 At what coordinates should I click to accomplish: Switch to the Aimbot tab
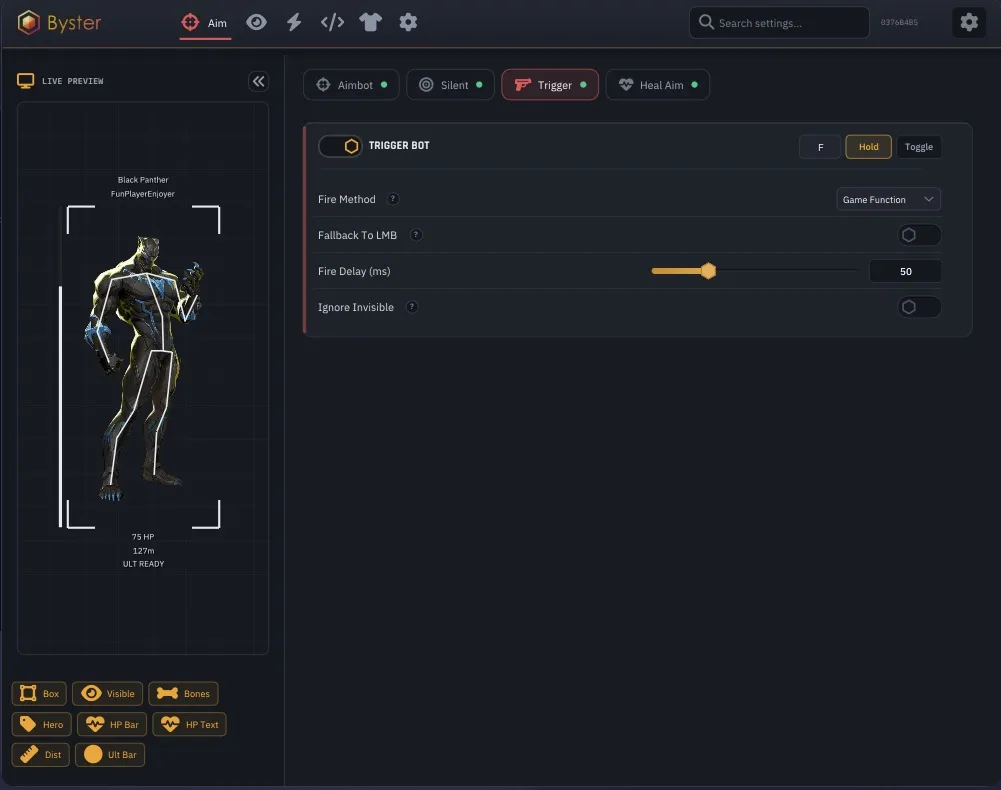[351, 85]
